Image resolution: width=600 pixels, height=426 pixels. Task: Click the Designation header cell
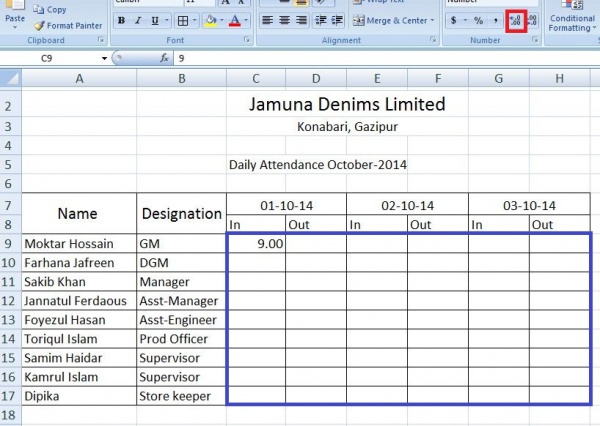[x=182, y=213]
